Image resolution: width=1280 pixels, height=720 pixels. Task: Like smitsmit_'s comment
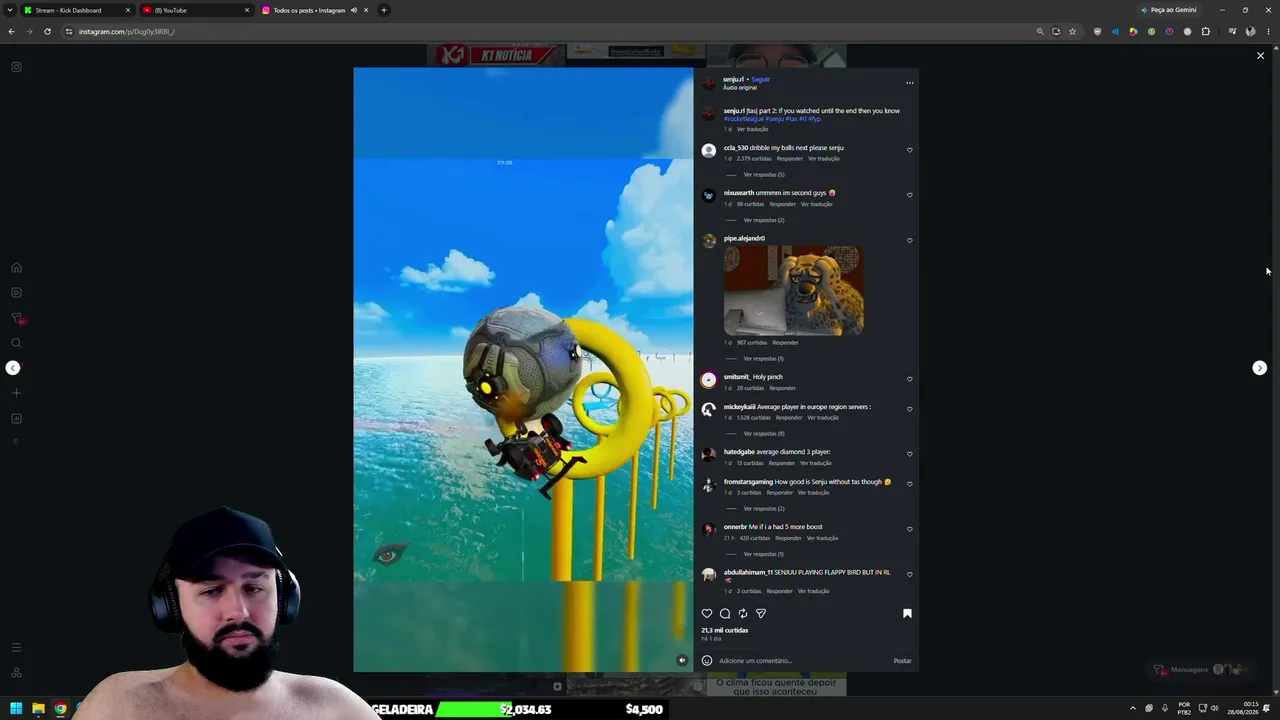click(909, 379)
